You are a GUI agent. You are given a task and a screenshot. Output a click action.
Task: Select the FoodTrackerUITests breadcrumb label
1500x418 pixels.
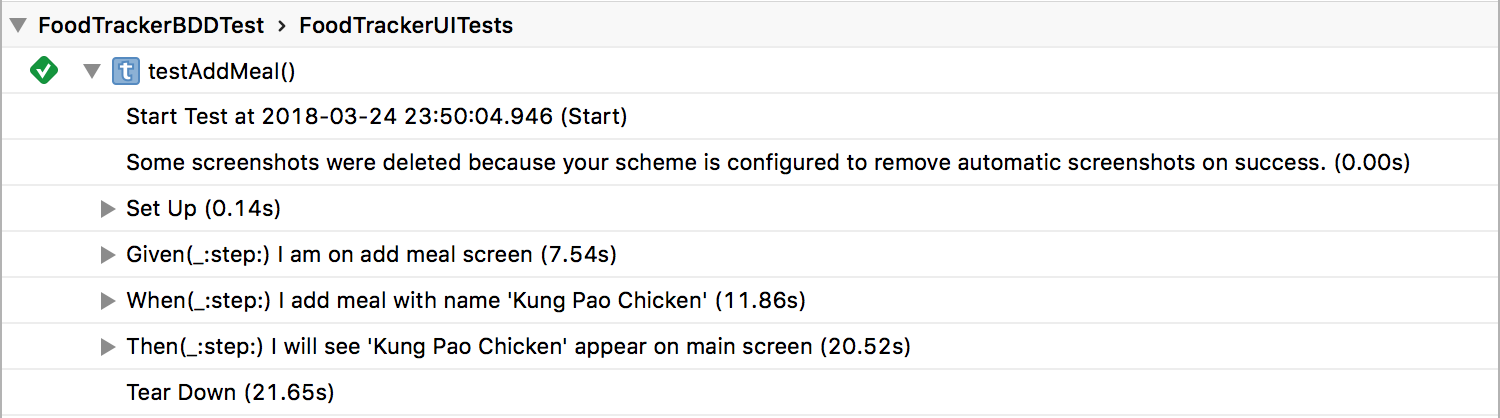[x=406, y=26]
